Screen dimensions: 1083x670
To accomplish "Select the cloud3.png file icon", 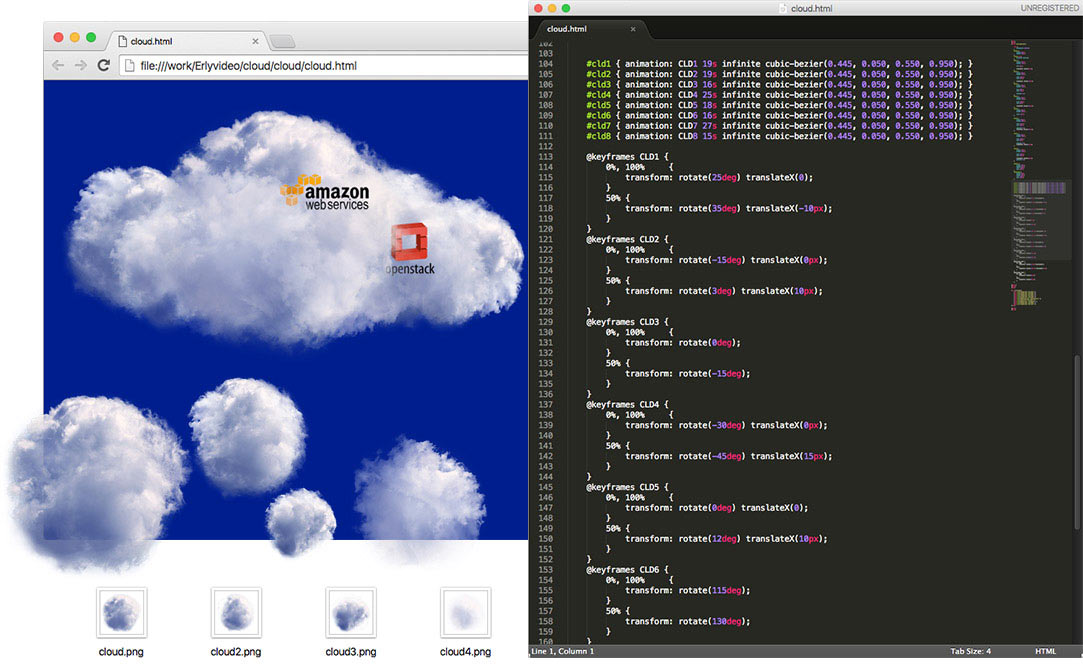I will [x=351, y=613].
